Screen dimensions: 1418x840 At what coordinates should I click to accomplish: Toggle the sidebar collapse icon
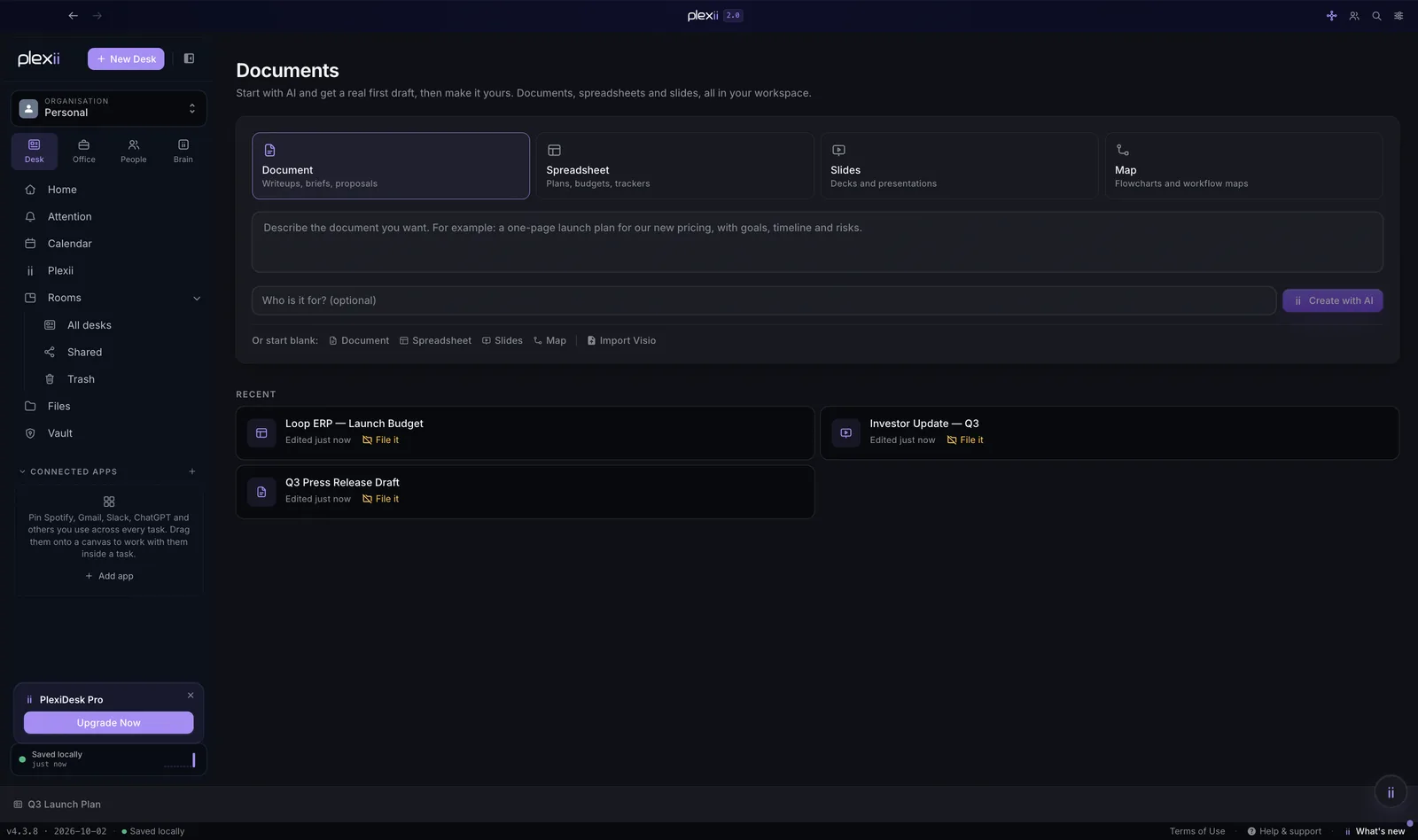[x=189, y=58]
